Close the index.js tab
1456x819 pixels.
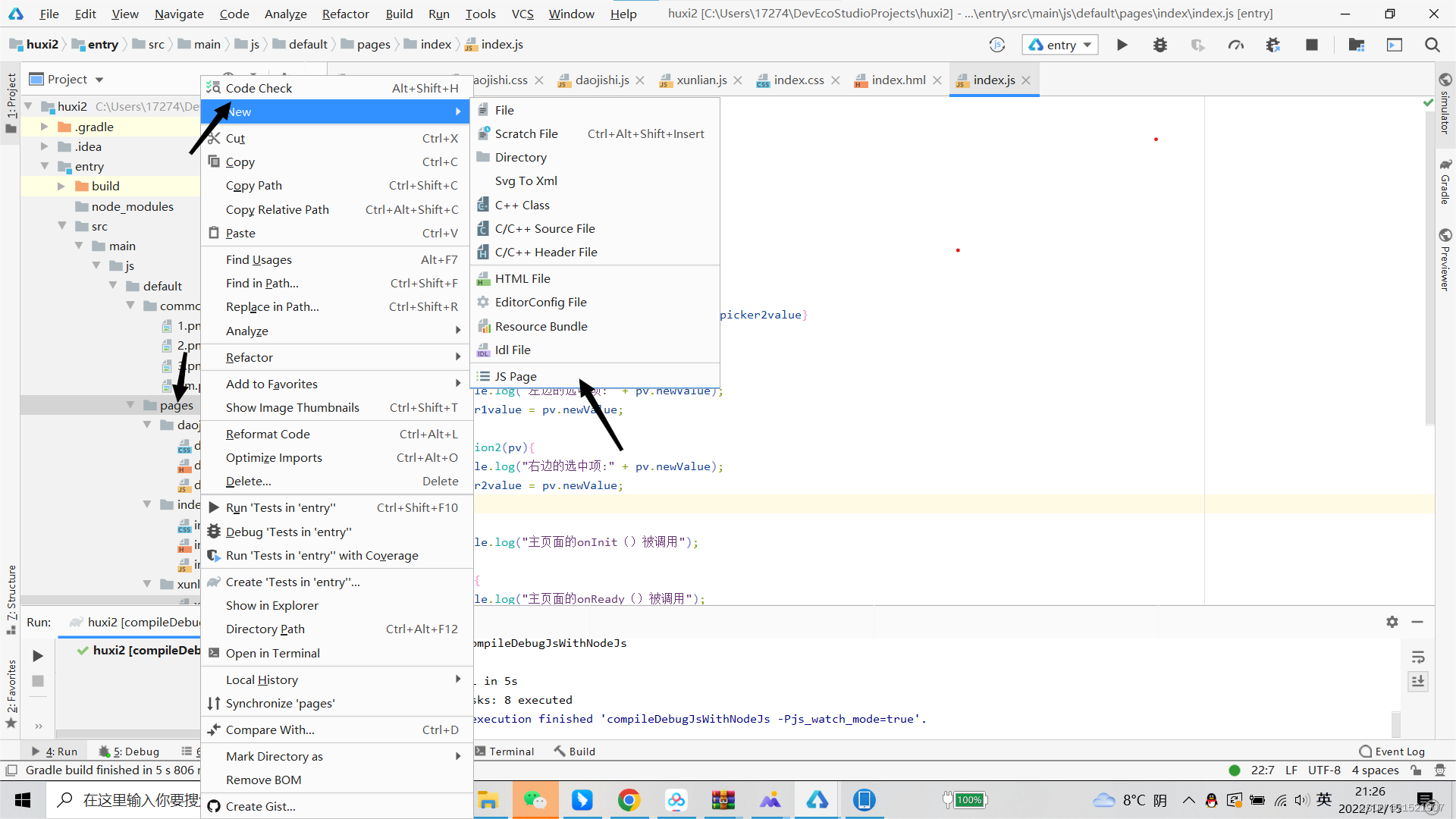pyautogui.click(x=1026, y=80)
